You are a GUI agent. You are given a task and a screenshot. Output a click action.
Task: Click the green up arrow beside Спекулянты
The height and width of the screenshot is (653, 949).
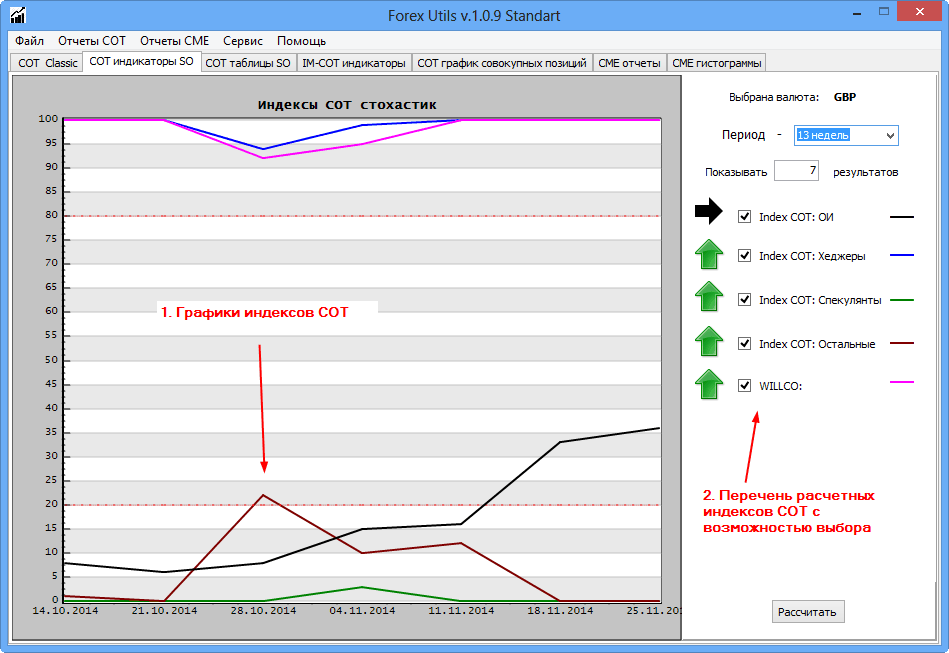coord(709,298)
